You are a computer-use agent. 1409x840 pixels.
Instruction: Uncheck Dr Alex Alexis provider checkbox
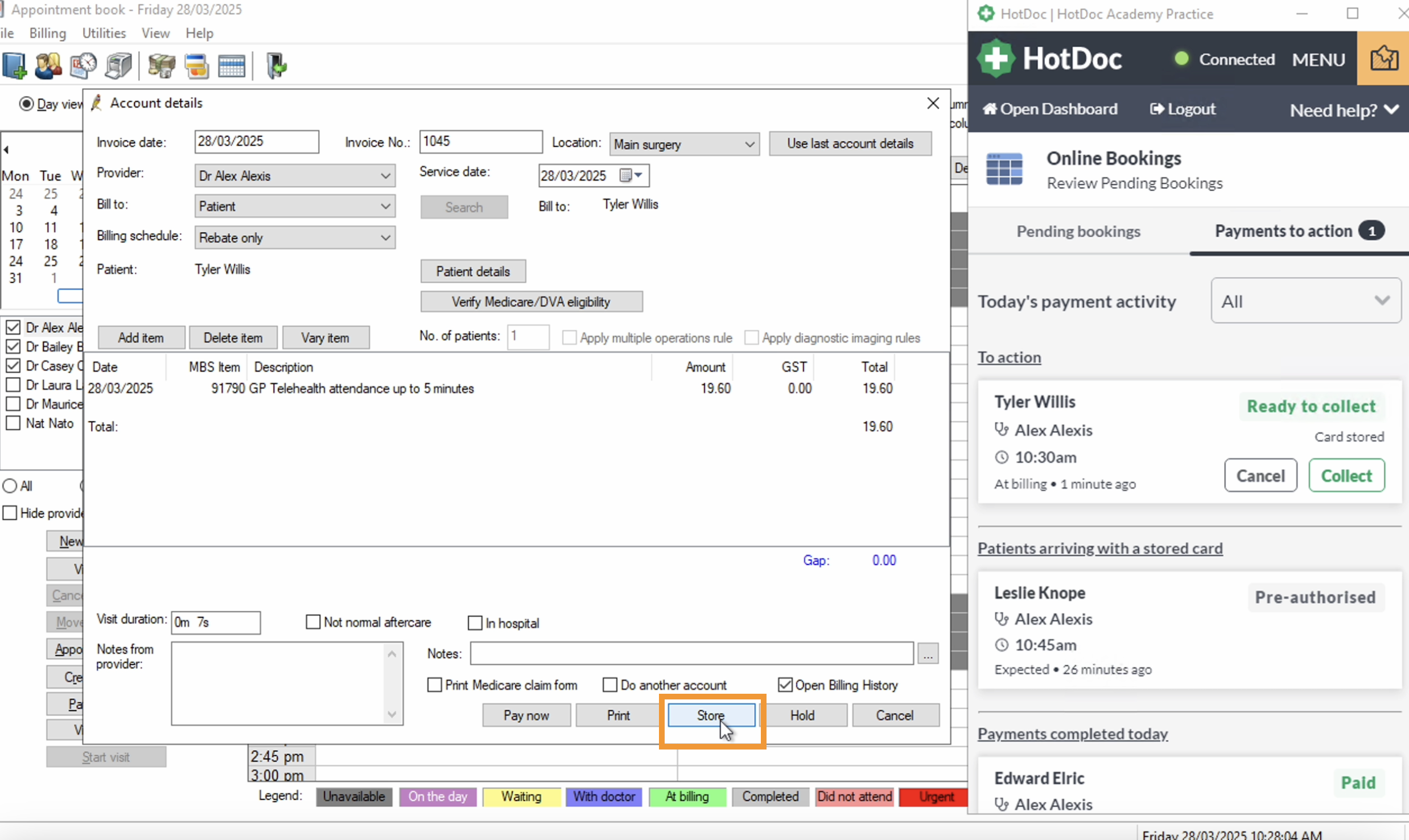point(13,327)
